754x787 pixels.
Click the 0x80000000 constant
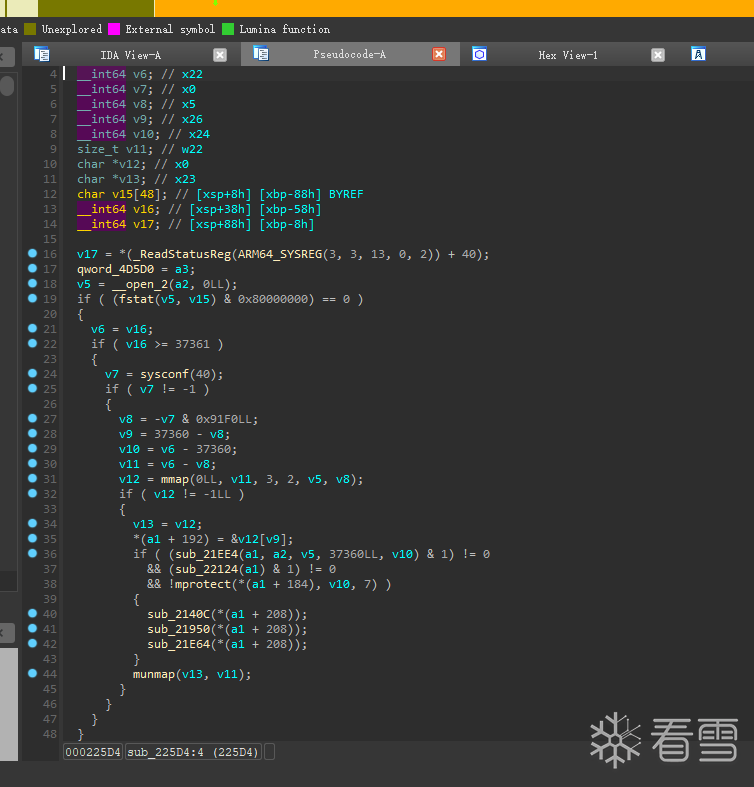(273, 300)
